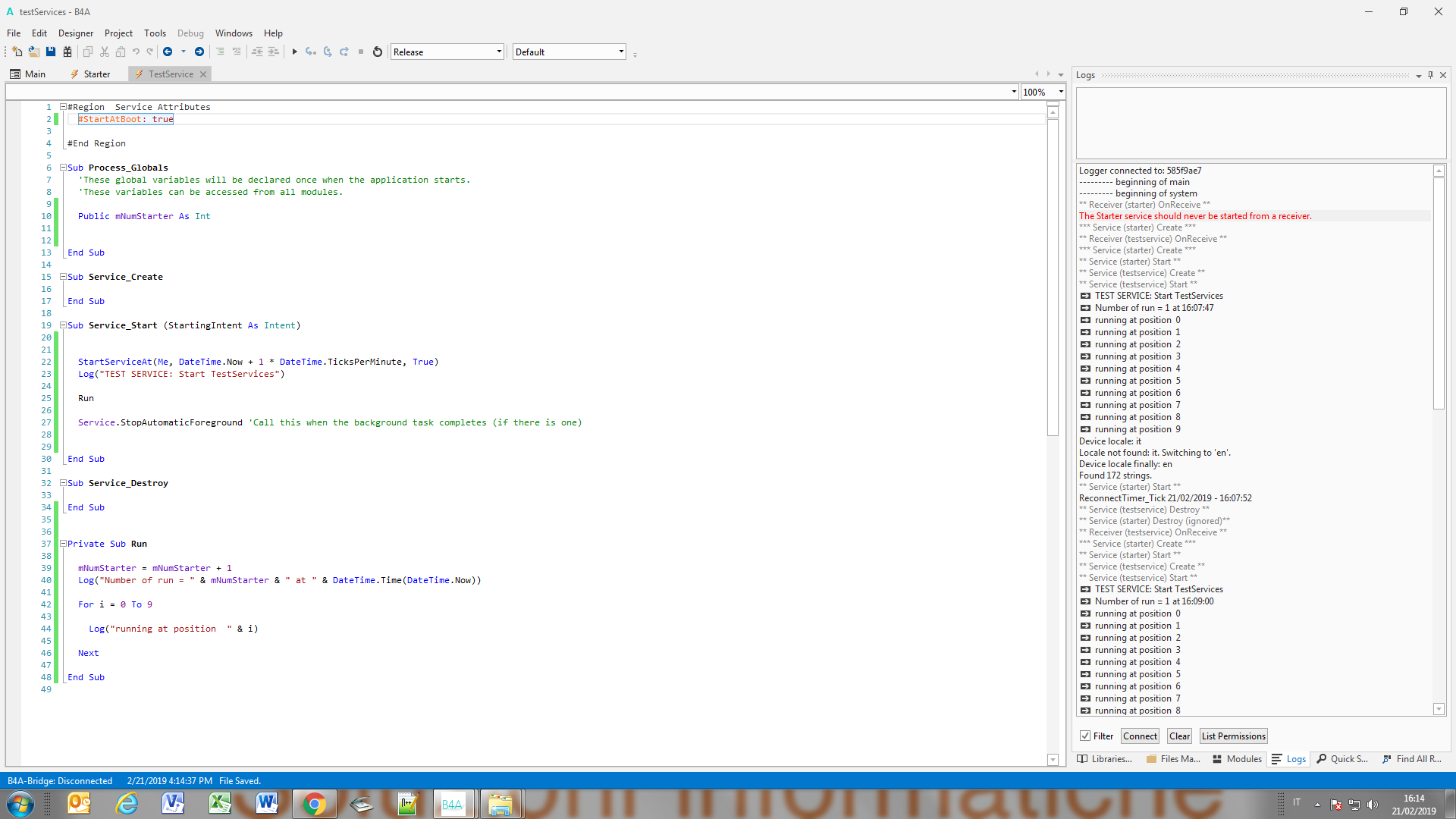Navigate backward with the blue left arrow
1456x819 pixels.
click(168, 52)
